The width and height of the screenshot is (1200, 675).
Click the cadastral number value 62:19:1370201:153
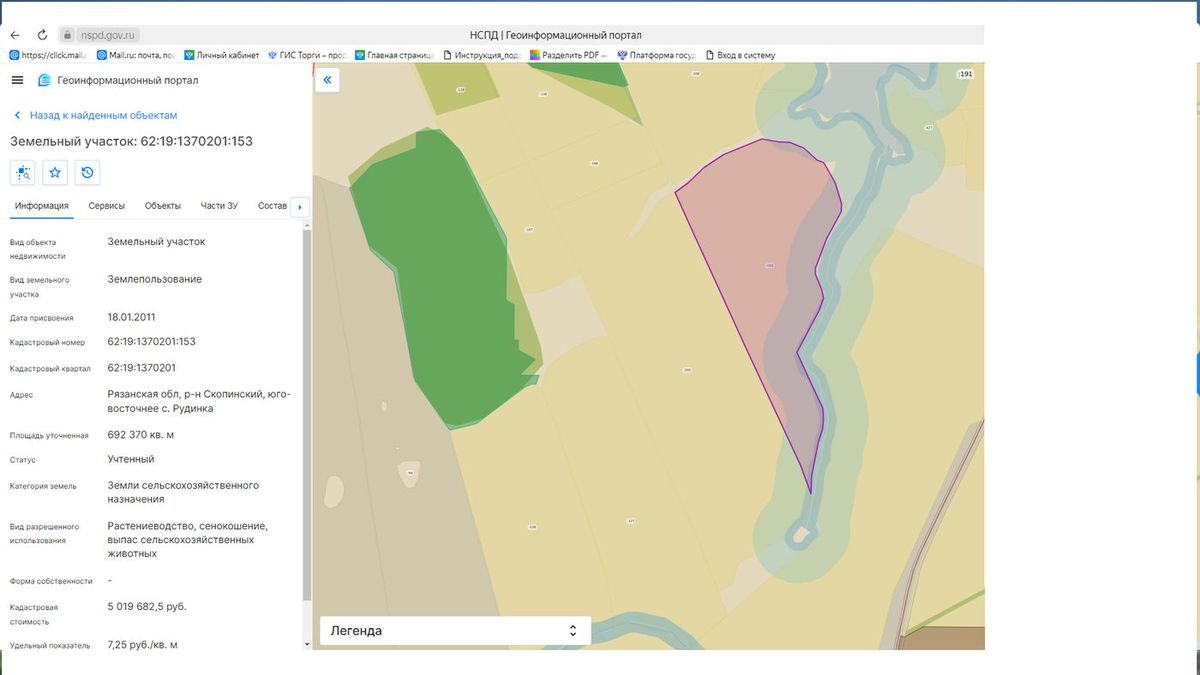coord(152,342)
